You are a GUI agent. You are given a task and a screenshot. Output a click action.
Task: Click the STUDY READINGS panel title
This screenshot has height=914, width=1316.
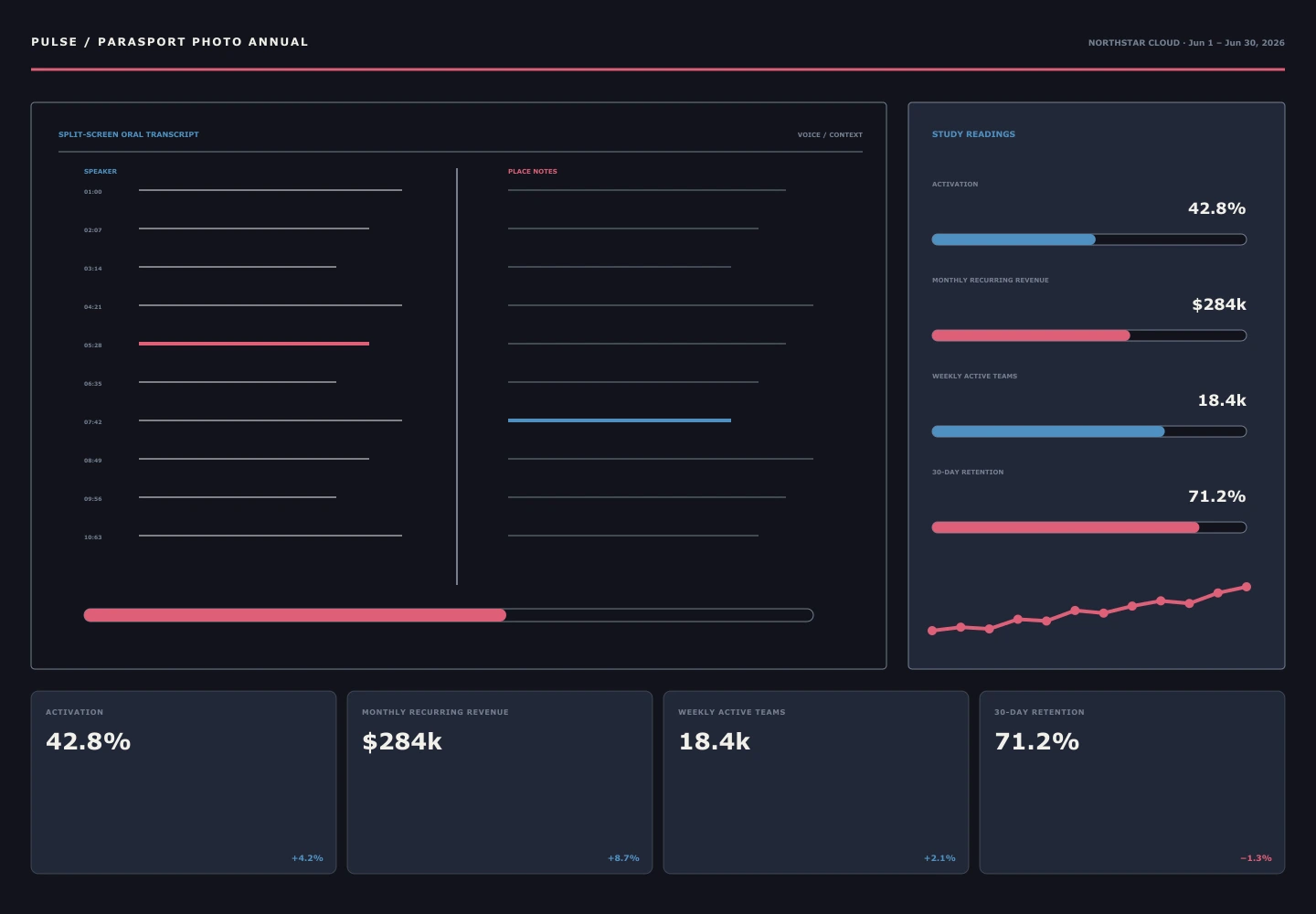pos(973,134)
